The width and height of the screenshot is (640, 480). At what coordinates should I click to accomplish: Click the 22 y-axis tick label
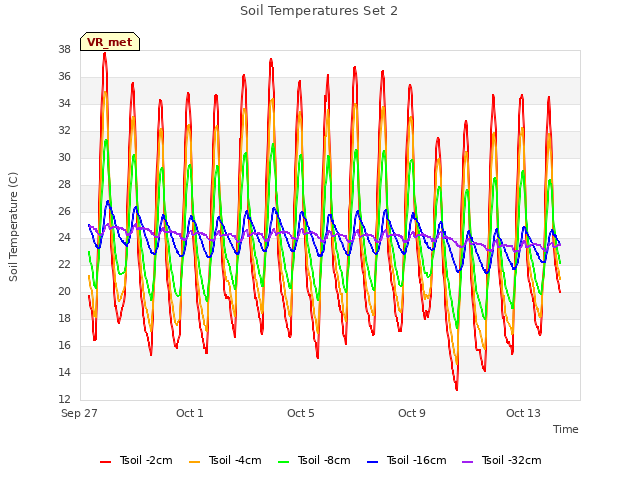tap(64, 265)
